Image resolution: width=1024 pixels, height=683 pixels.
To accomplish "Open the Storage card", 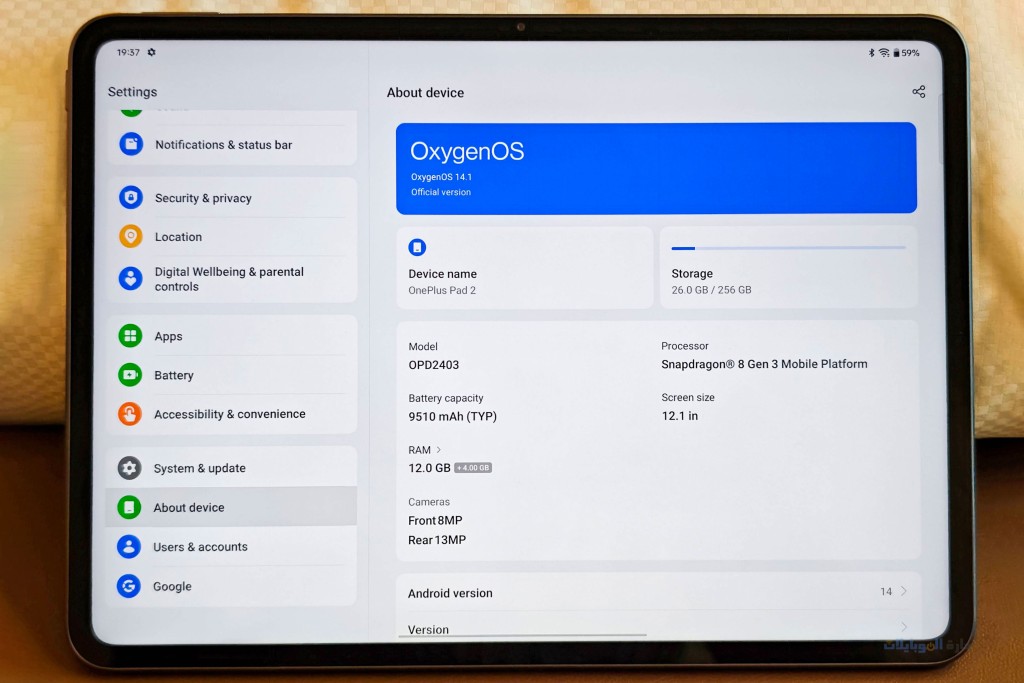I will click(789, 268).
